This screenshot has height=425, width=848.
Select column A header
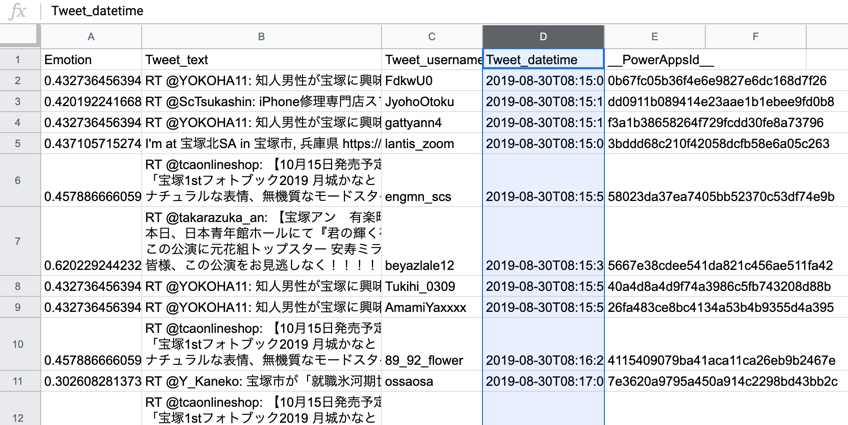91,37
